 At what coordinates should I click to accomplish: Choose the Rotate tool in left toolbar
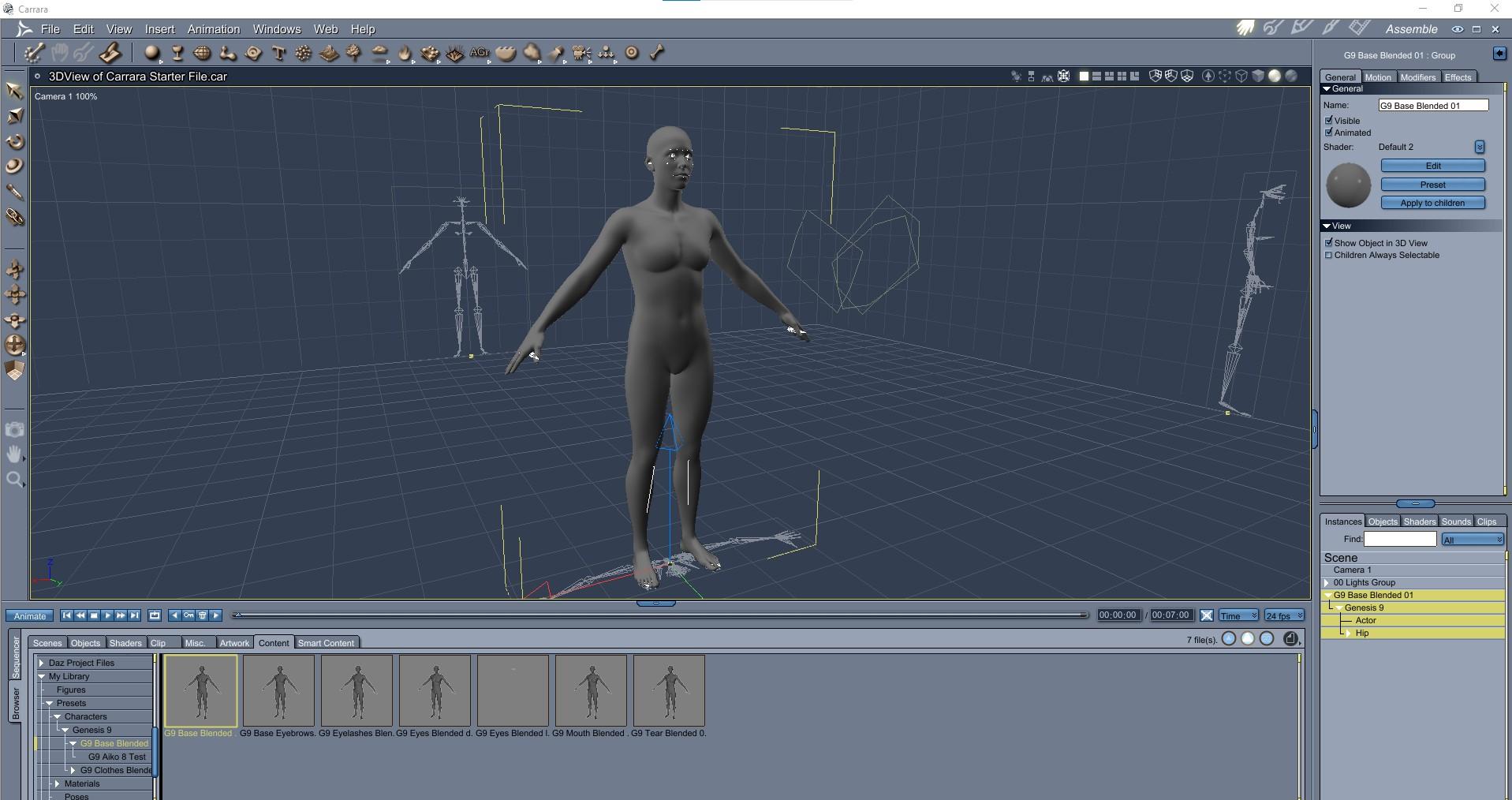tap(14, 141)
